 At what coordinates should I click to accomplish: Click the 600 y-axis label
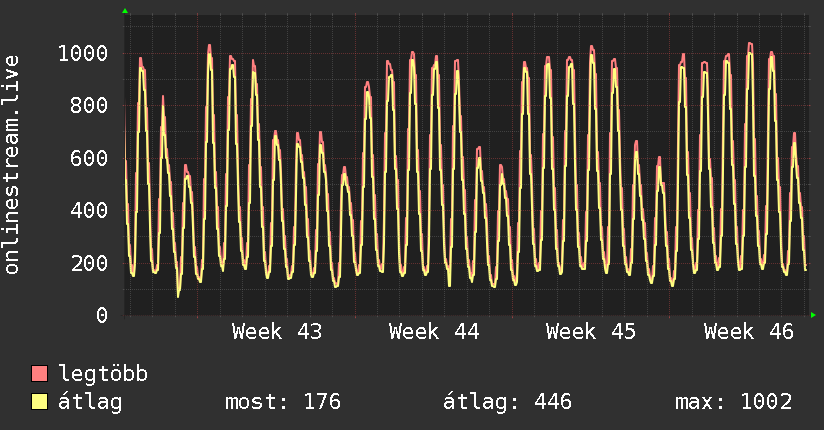tap(89, 158)
